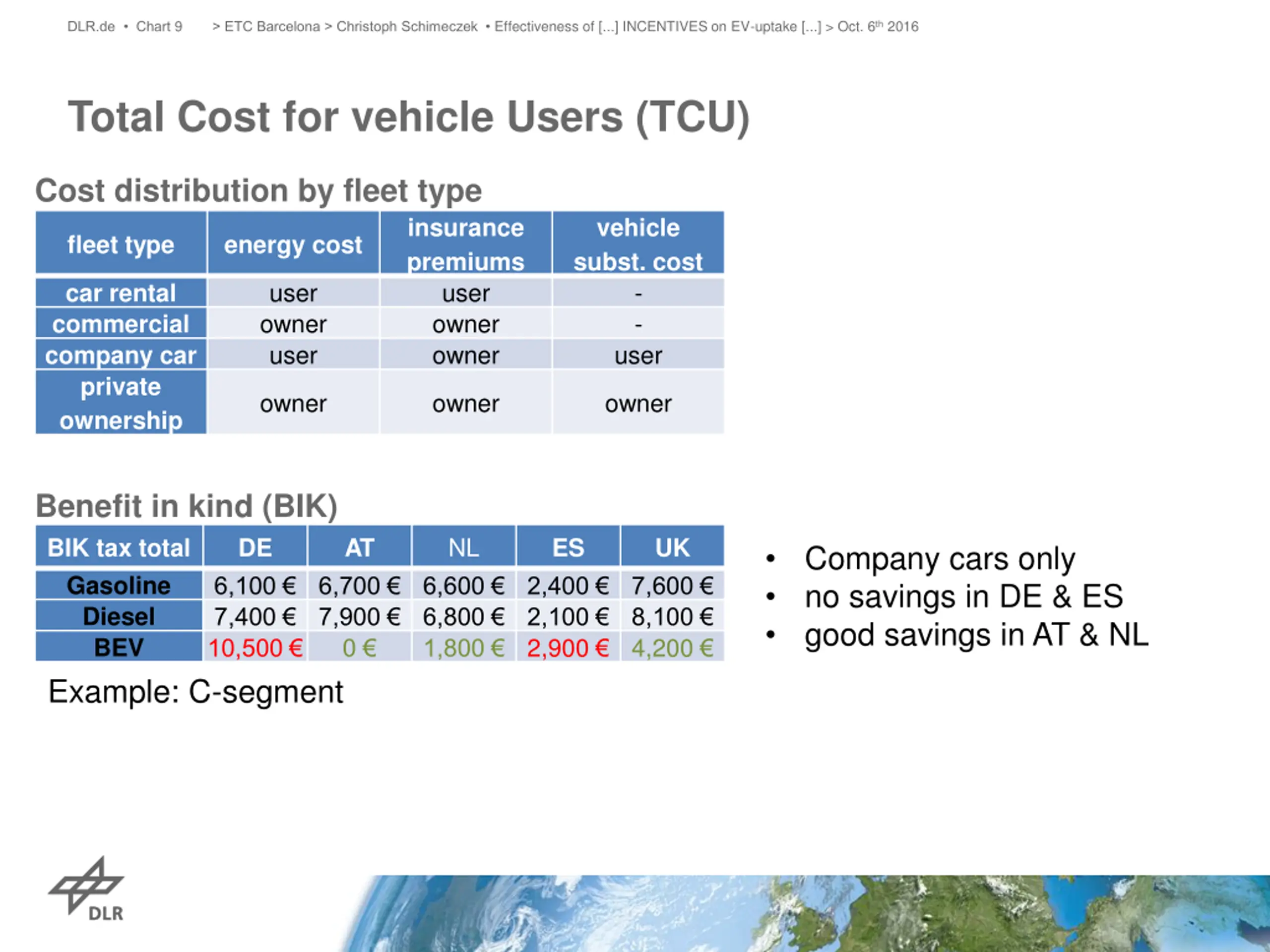This screenshot has height=952, width=1270.
Task: Click the 'private ownership' row label
Action: point(121,403)
